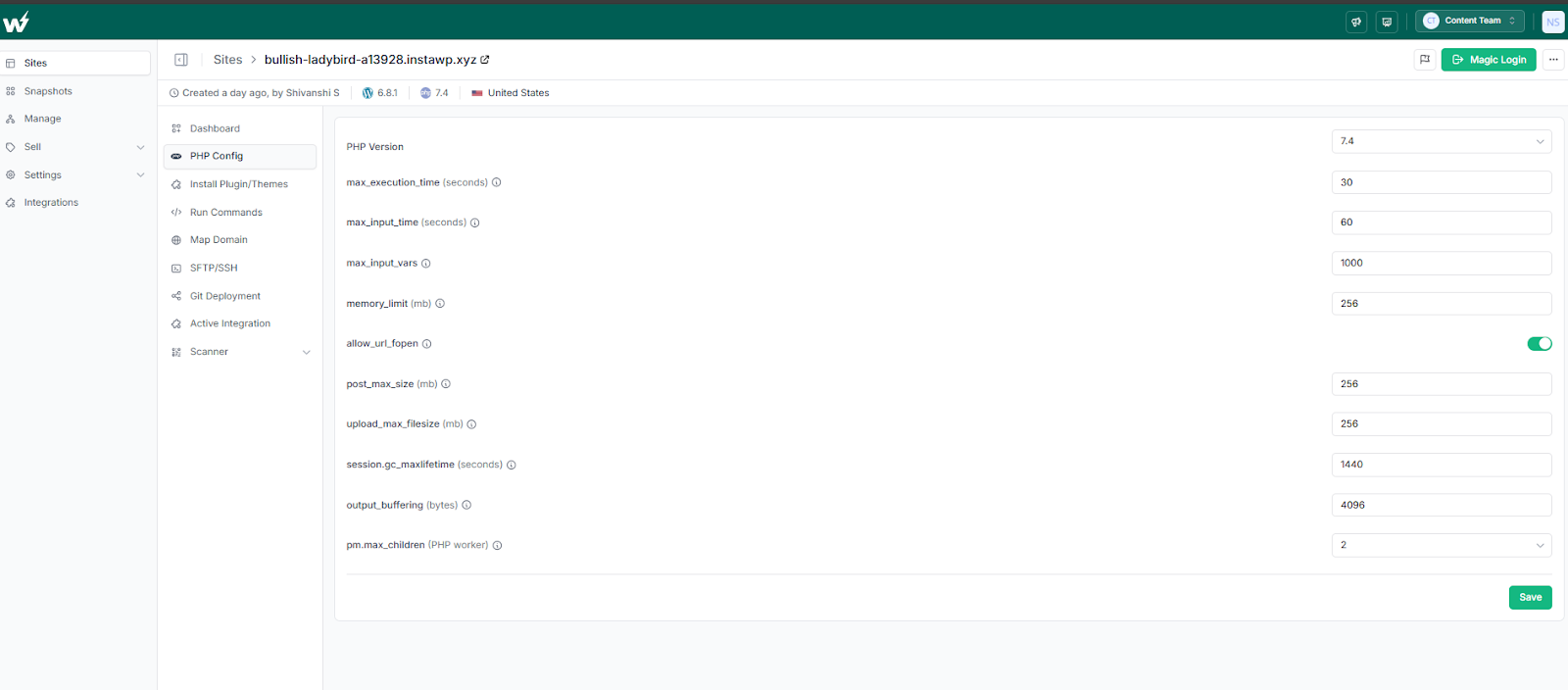Show session.gc_maxlifetime info icon
Viewport: 1568px width, 690px height.
coord(512,465)
